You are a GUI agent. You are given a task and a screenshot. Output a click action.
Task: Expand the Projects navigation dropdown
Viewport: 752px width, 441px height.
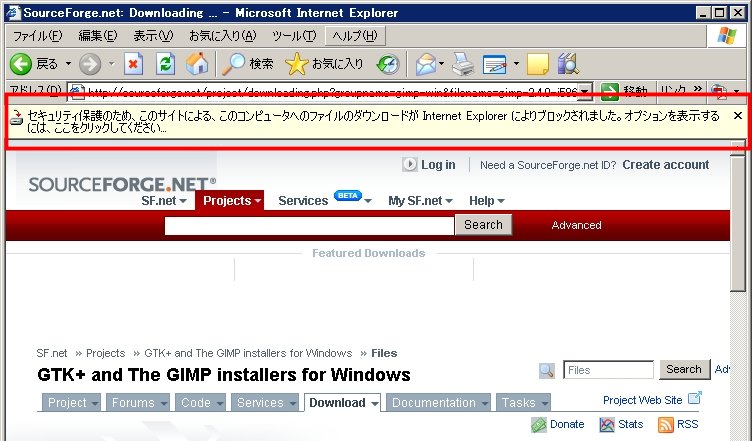(258, 201)
